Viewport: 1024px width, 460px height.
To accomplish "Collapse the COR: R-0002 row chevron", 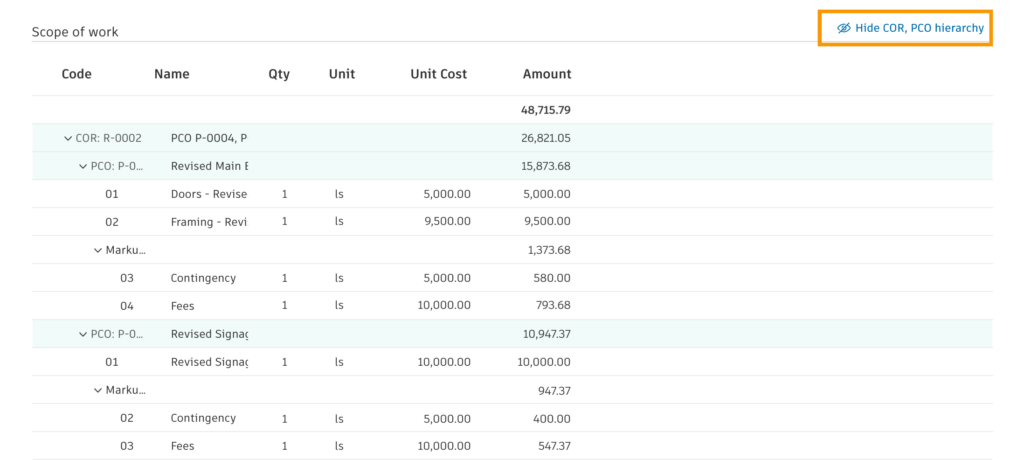I will 67,139.
